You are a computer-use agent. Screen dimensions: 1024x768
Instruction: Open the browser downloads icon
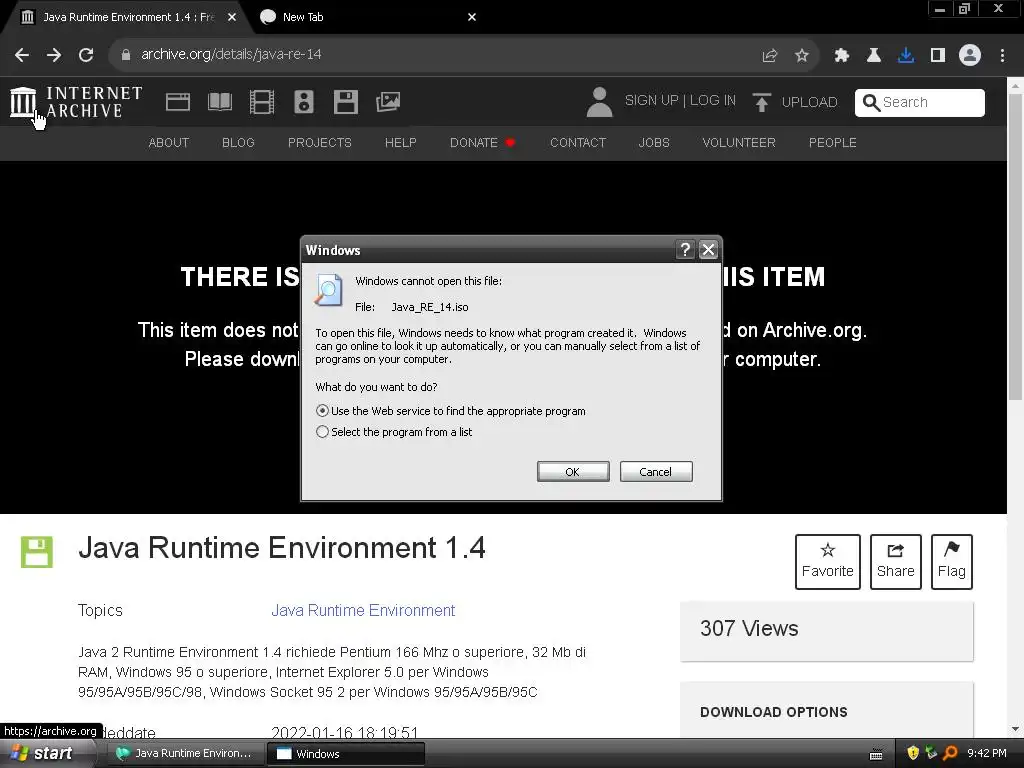[906, 55]
